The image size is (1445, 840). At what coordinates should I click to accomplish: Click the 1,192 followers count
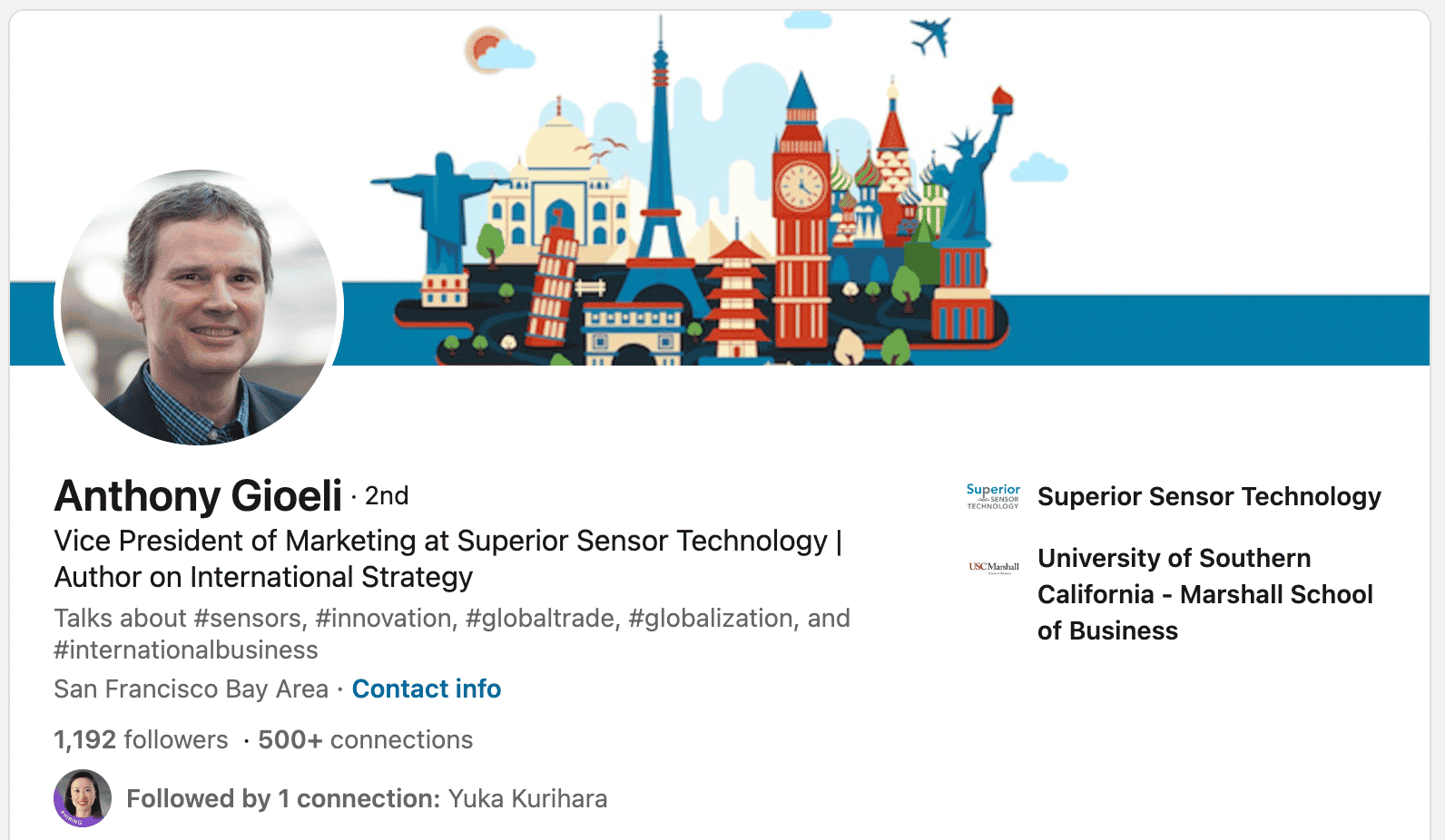(x=140, y=739)
